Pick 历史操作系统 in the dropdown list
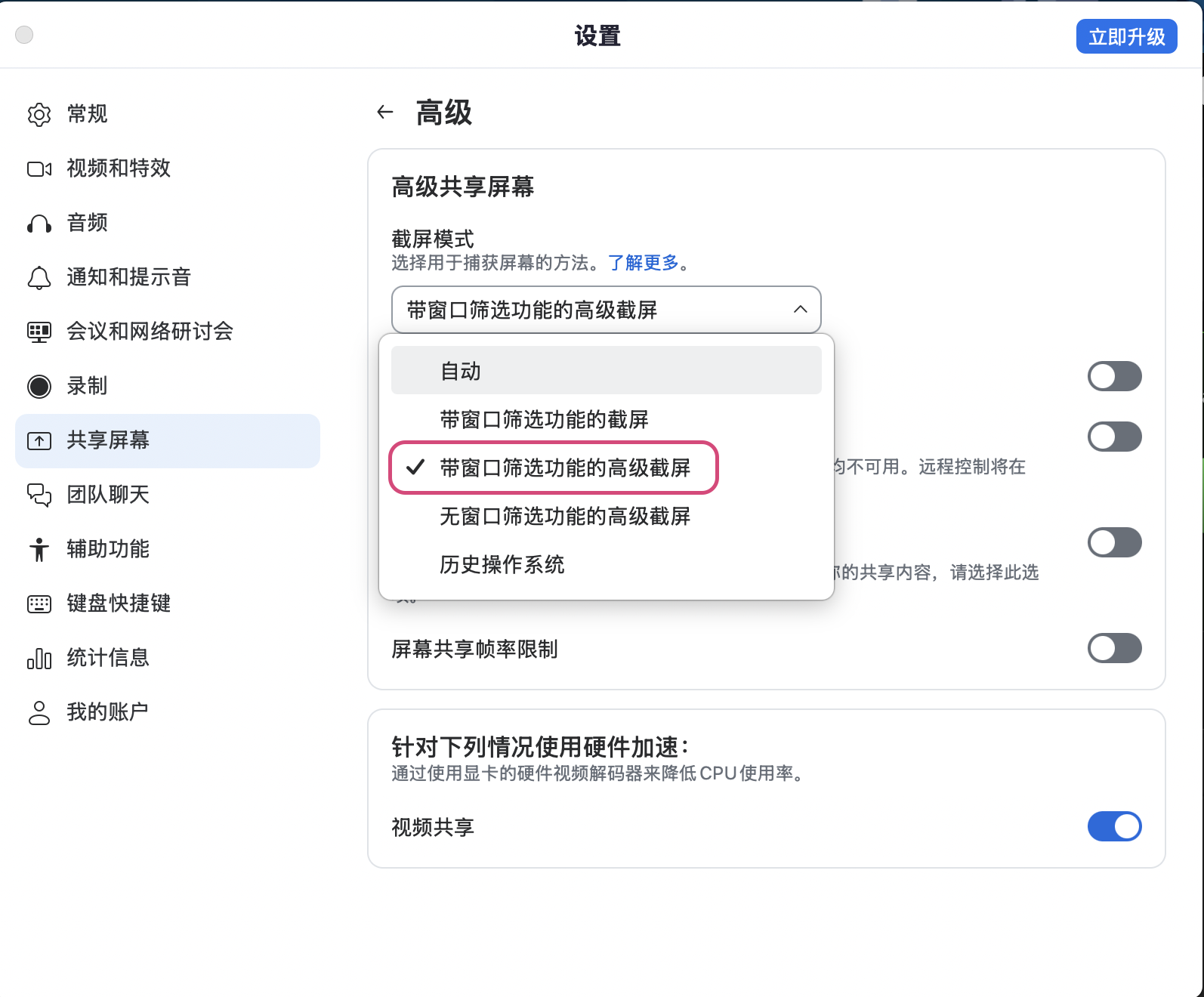 coord(502,565)
